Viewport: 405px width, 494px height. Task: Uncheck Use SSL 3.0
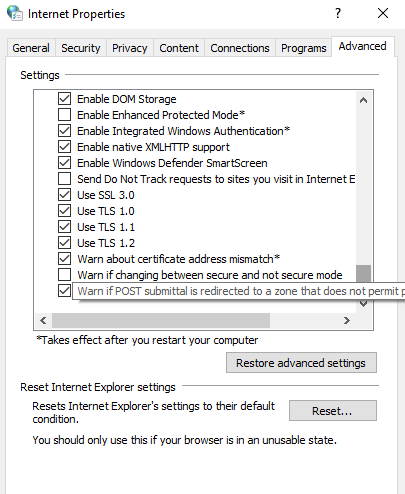[x=64, y=195]
